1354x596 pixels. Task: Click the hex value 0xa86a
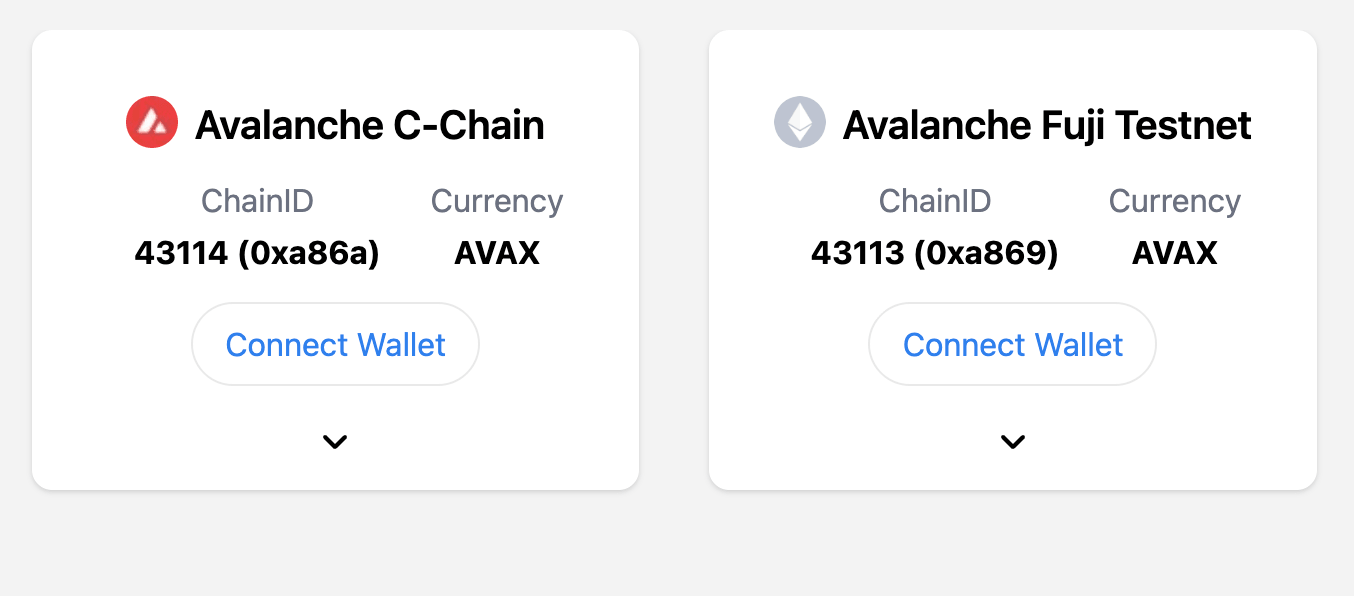coord(309,253)
